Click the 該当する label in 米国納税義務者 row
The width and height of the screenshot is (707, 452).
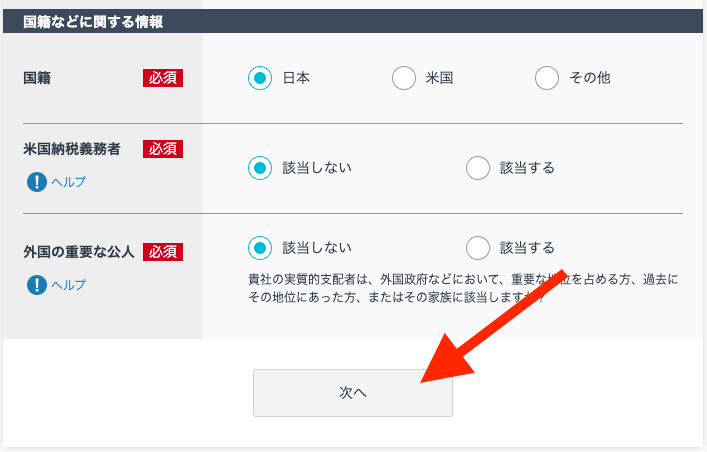527,168
